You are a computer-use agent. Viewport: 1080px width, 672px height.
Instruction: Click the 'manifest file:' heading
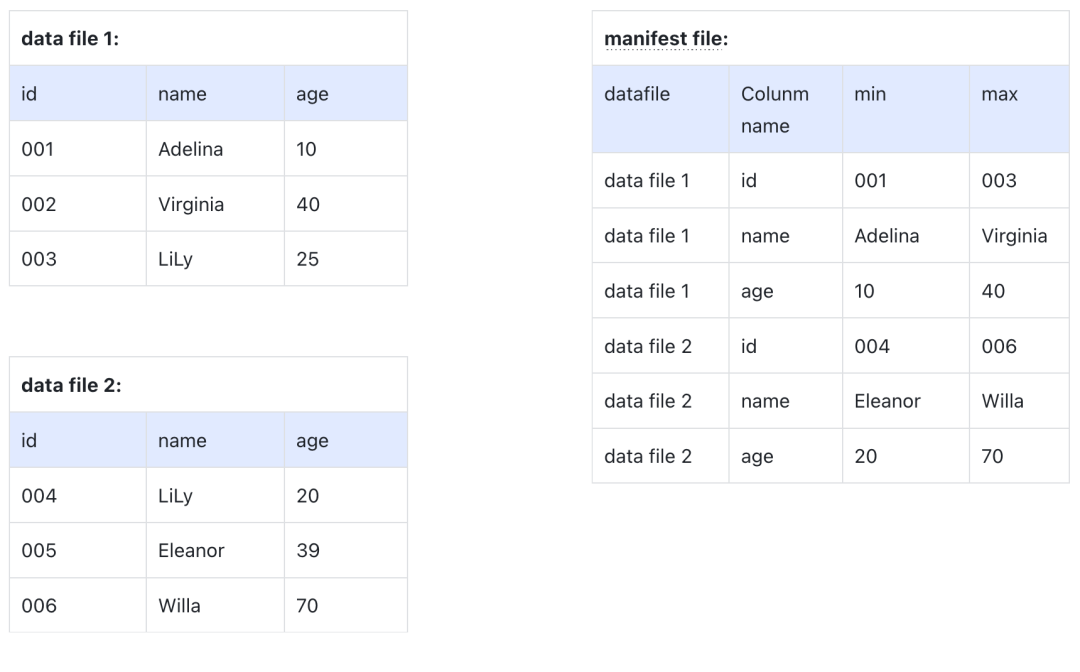point(666,39)
